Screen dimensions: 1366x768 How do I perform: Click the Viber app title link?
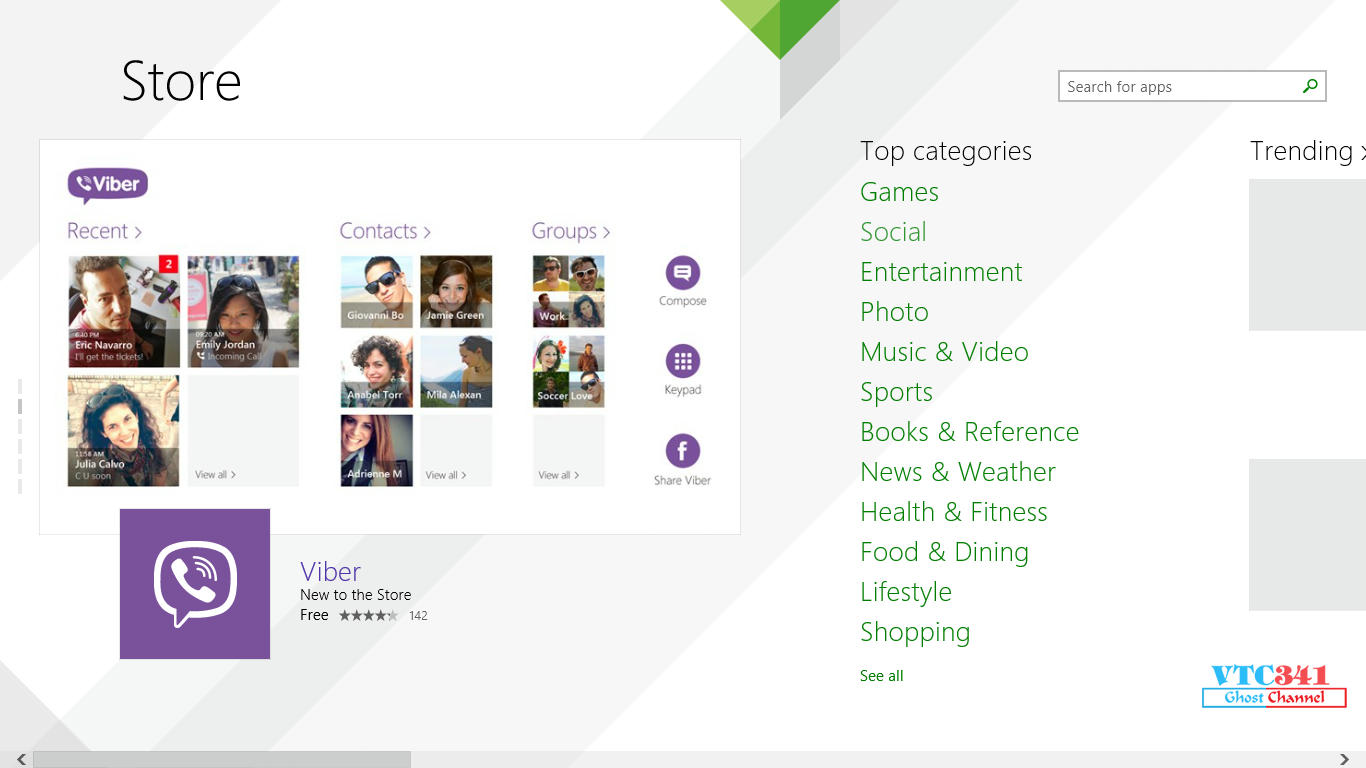pyautogui.click(x=330, y=572)
